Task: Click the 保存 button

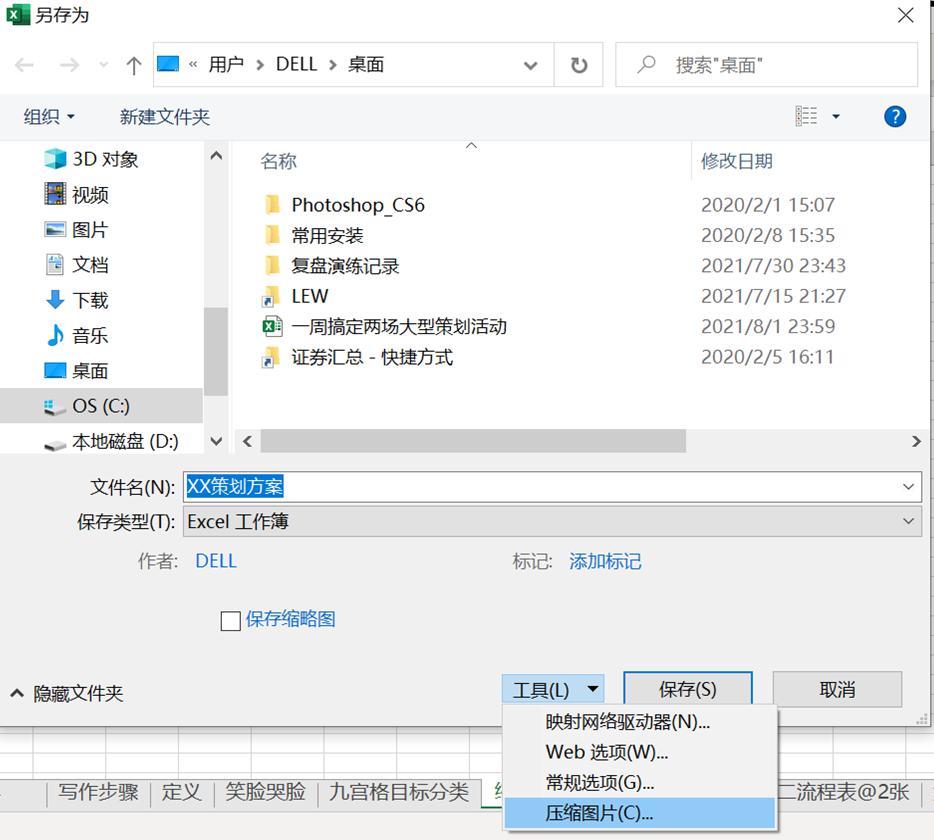Action: pos(688,689)
